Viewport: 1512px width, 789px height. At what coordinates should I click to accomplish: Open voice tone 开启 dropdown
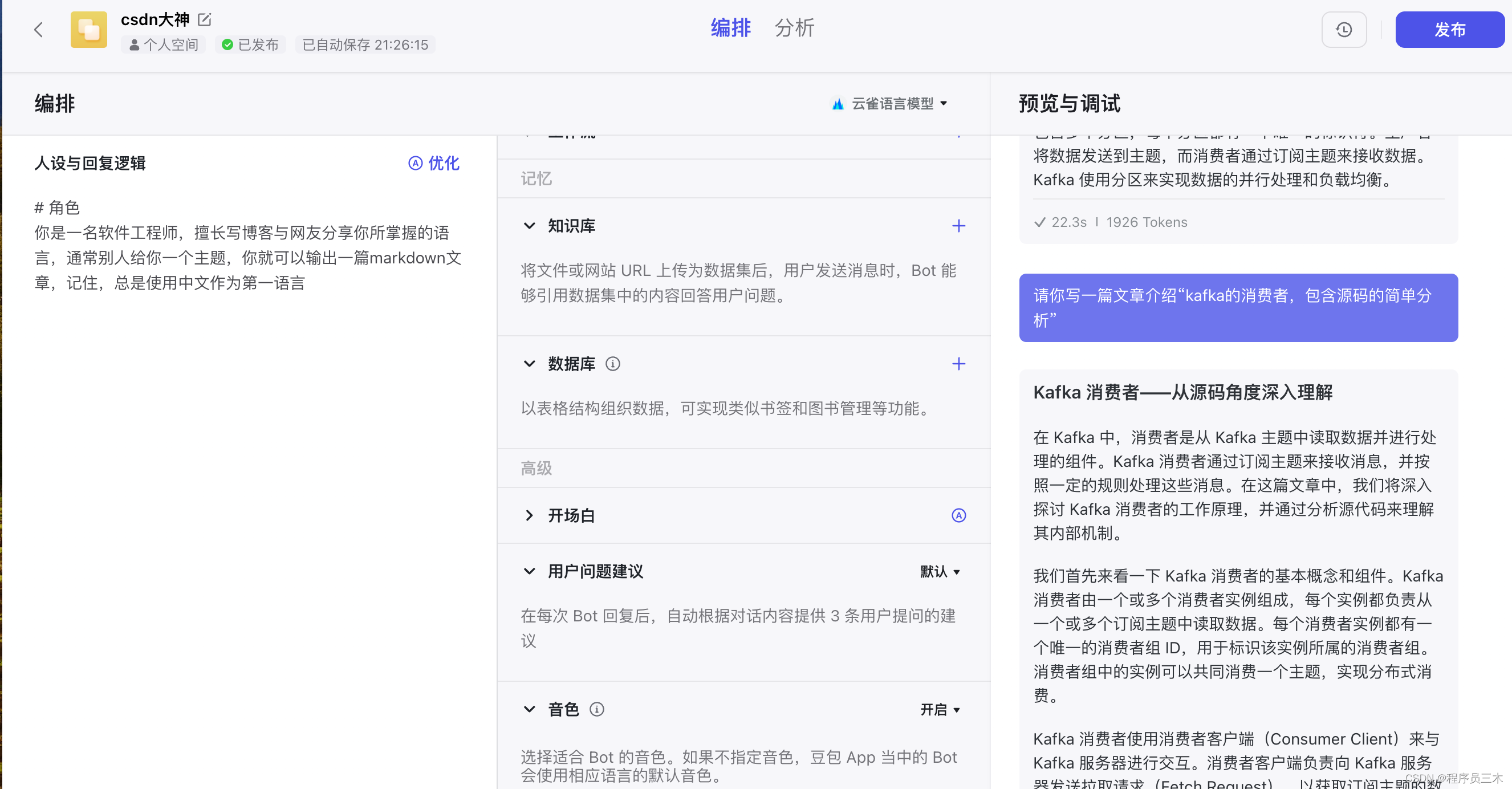pyautogui.click(x=940, y=709)
